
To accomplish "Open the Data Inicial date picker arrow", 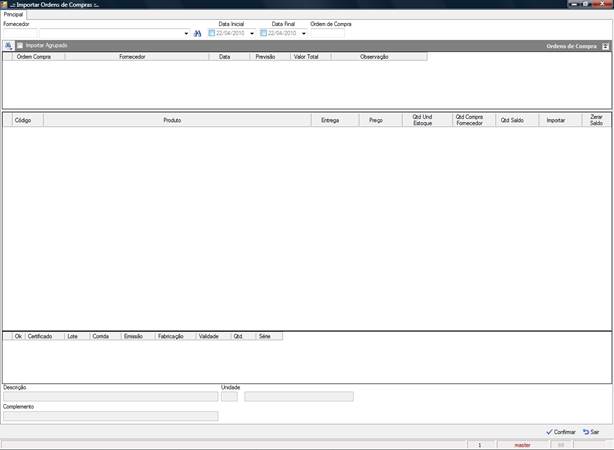I will click(x=252, y=34).
